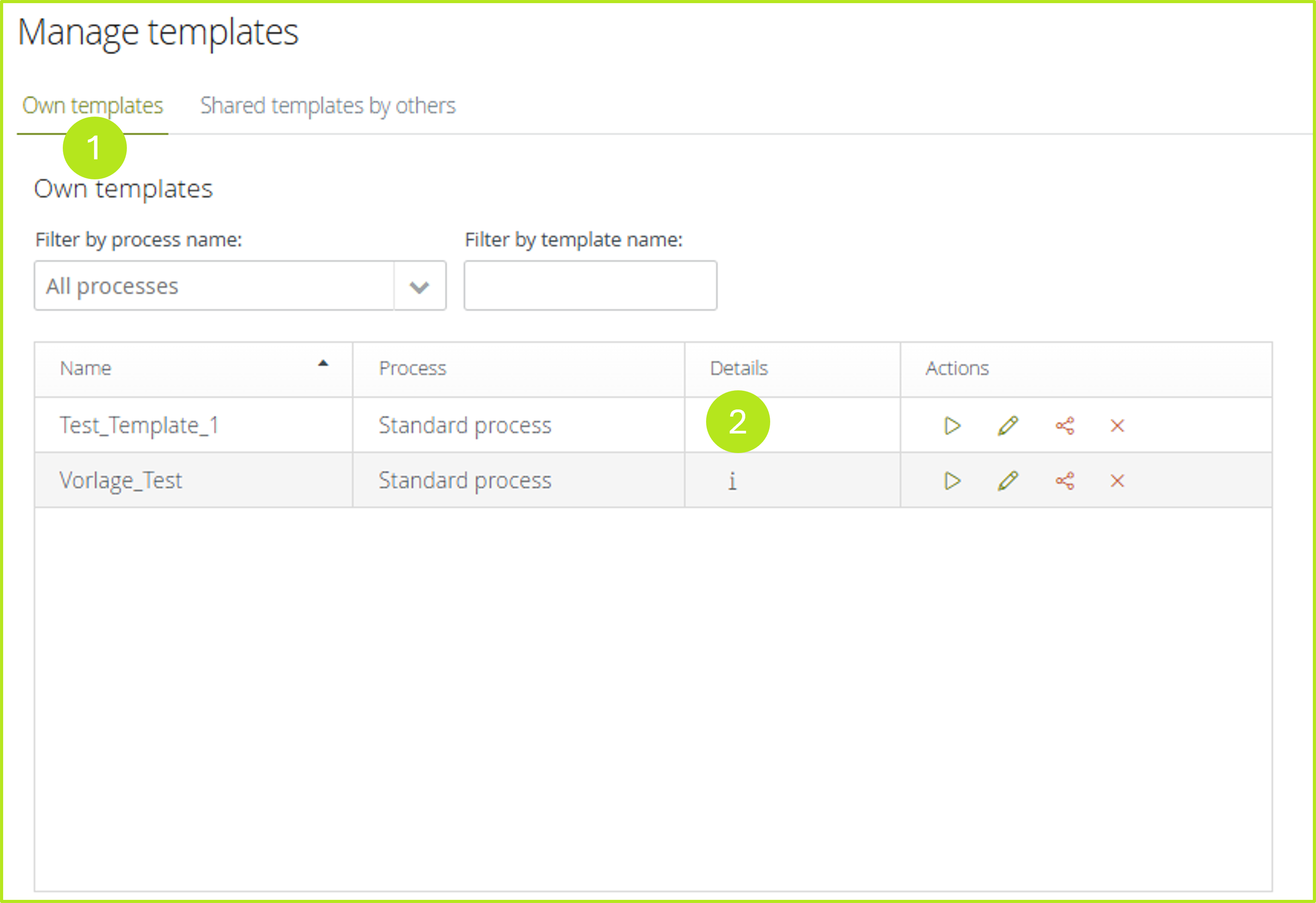This screenshot has width=1316, height=903.
Task: Share Test_Template_1 using share icon
Action: (x=1064, y=426)
